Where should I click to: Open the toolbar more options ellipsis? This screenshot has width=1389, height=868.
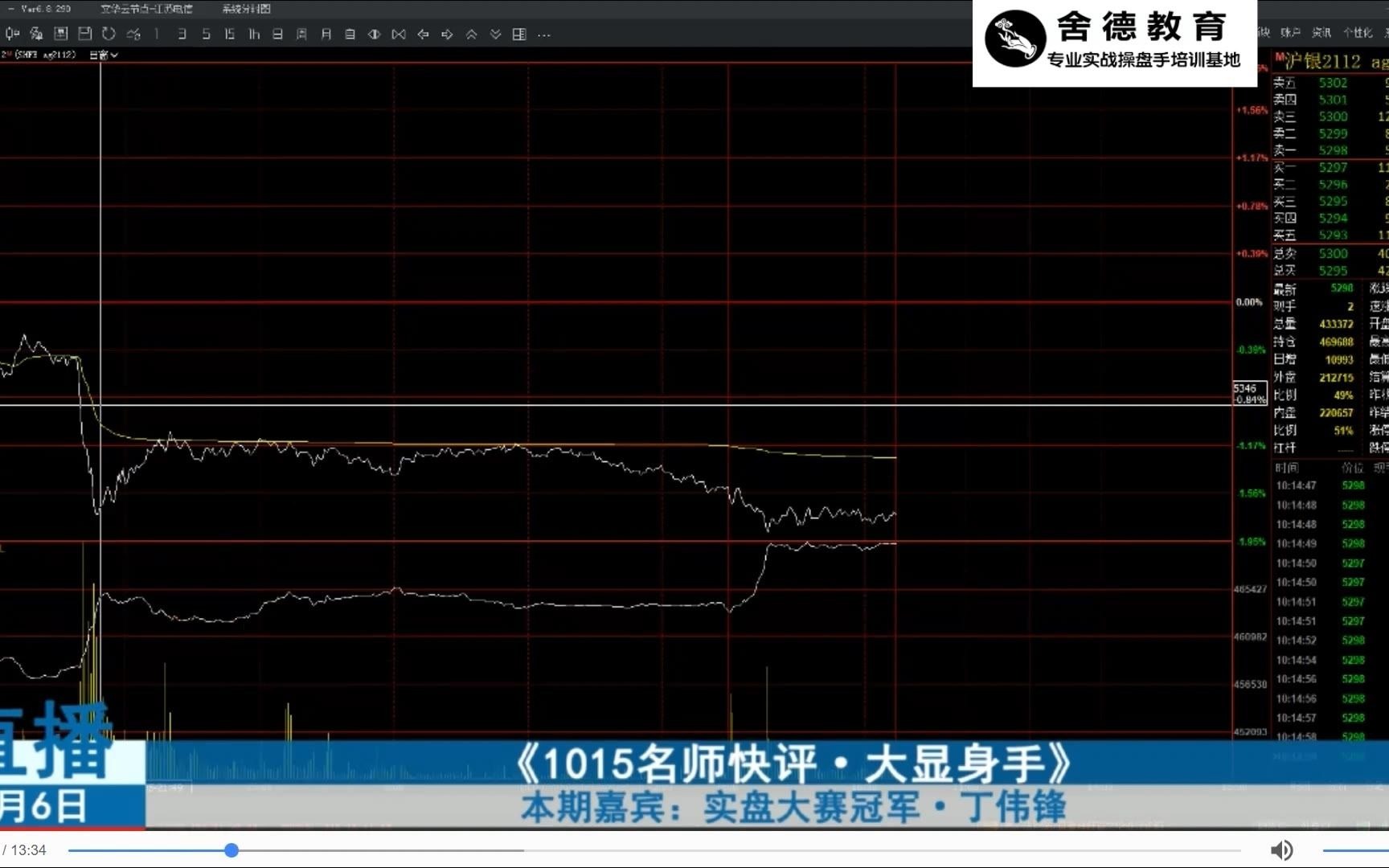[544, 35]
